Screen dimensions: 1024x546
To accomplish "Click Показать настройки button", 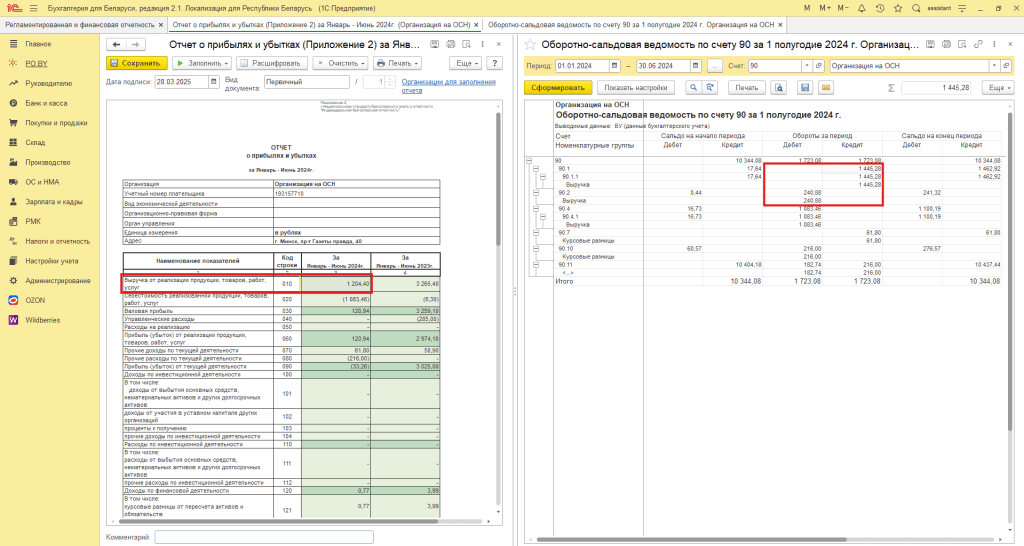I will click(635, 88).
